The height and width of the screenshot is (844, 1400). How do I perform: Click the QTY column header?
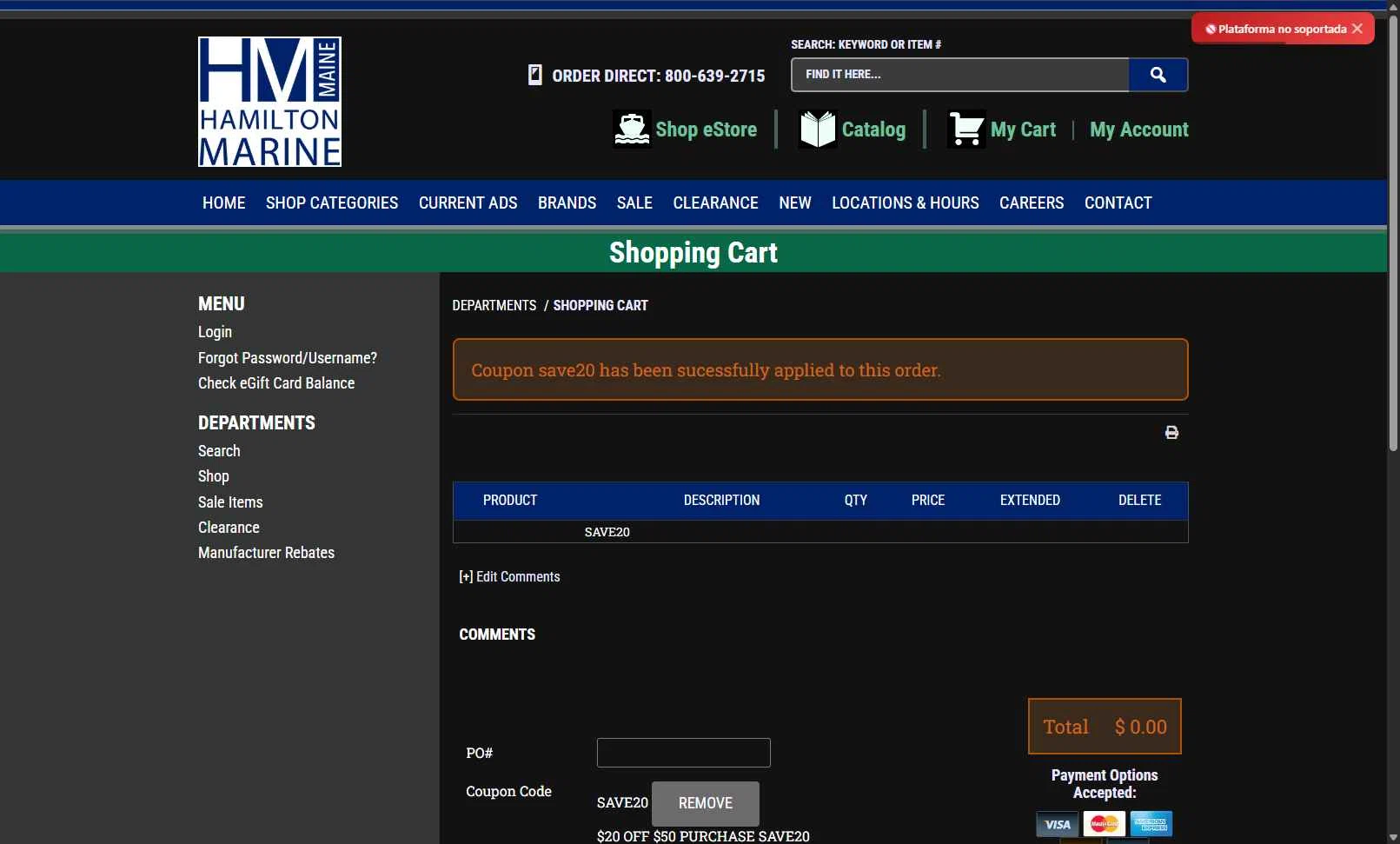point(856,500)
